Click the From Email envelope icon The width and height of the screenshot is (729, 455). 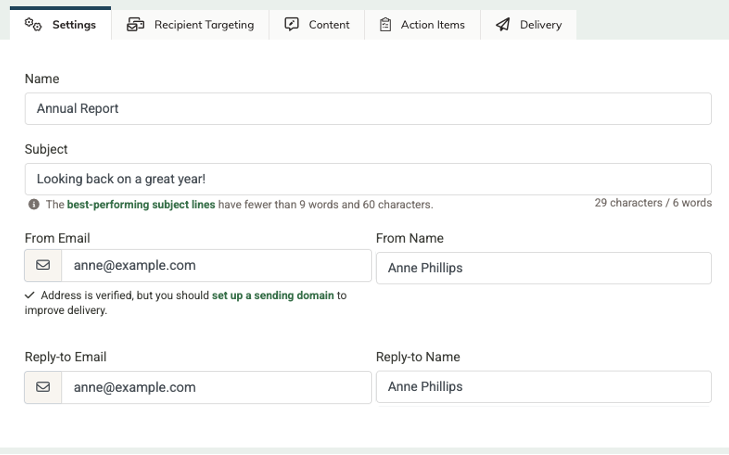(43, 266)
